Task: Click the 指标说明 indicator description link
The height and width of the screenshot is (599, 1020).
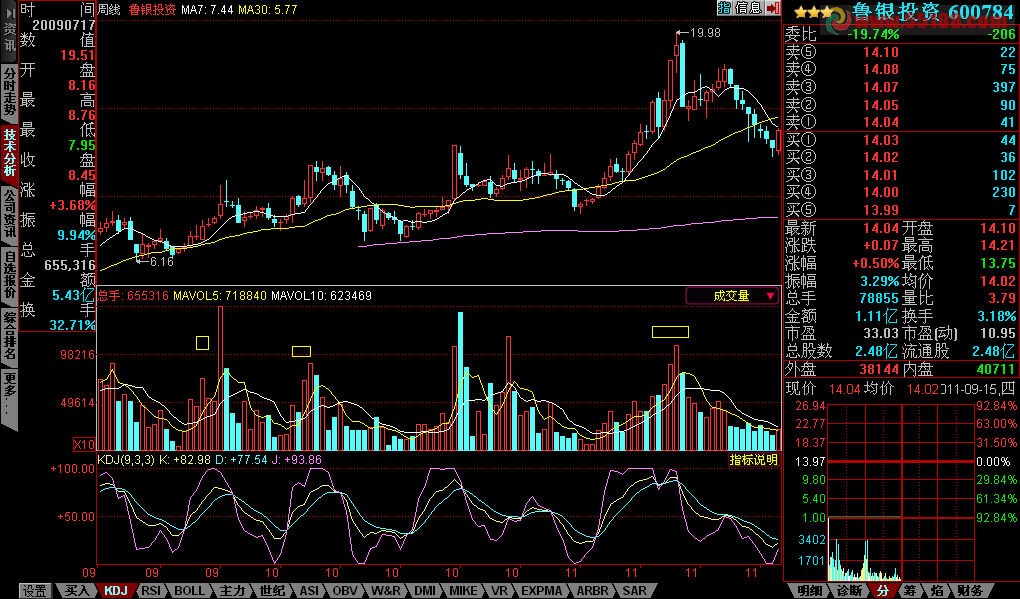Action: (x=753, y=460)
